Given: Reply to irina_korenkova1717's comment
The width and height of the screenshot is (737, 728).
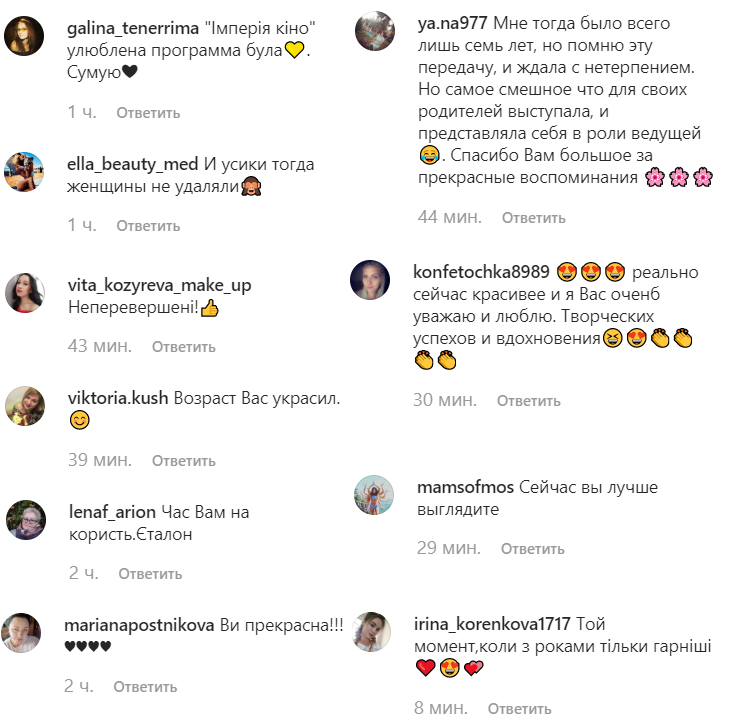Looking at the screenshot, I should [x=519, y=708].
